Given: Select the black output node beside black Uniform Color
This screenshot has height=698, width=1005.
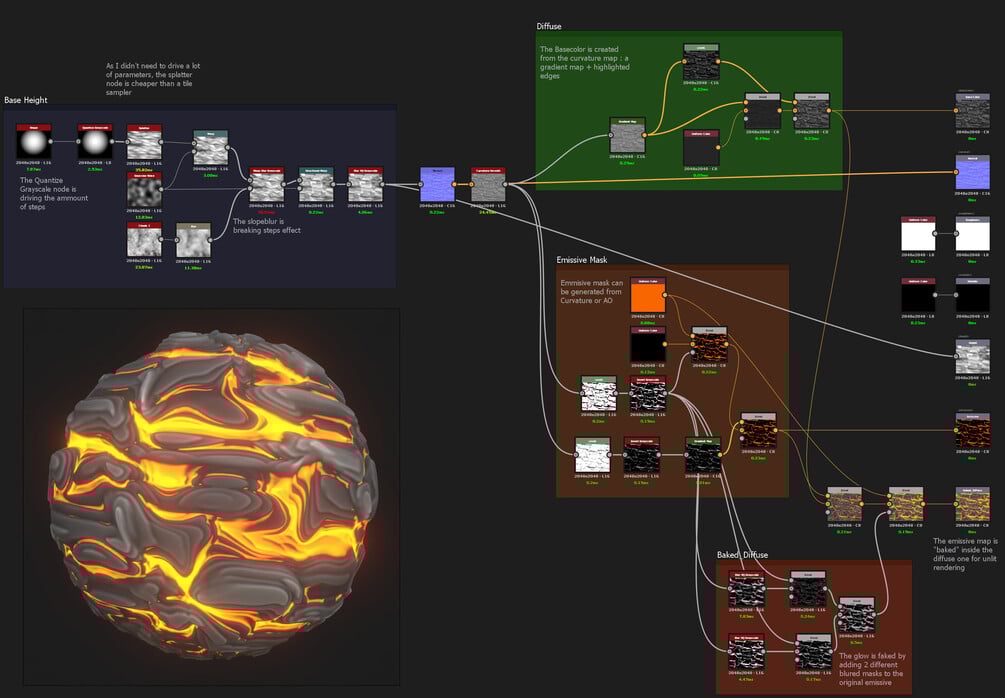Looking at the screenshot, I should [972, 295].
